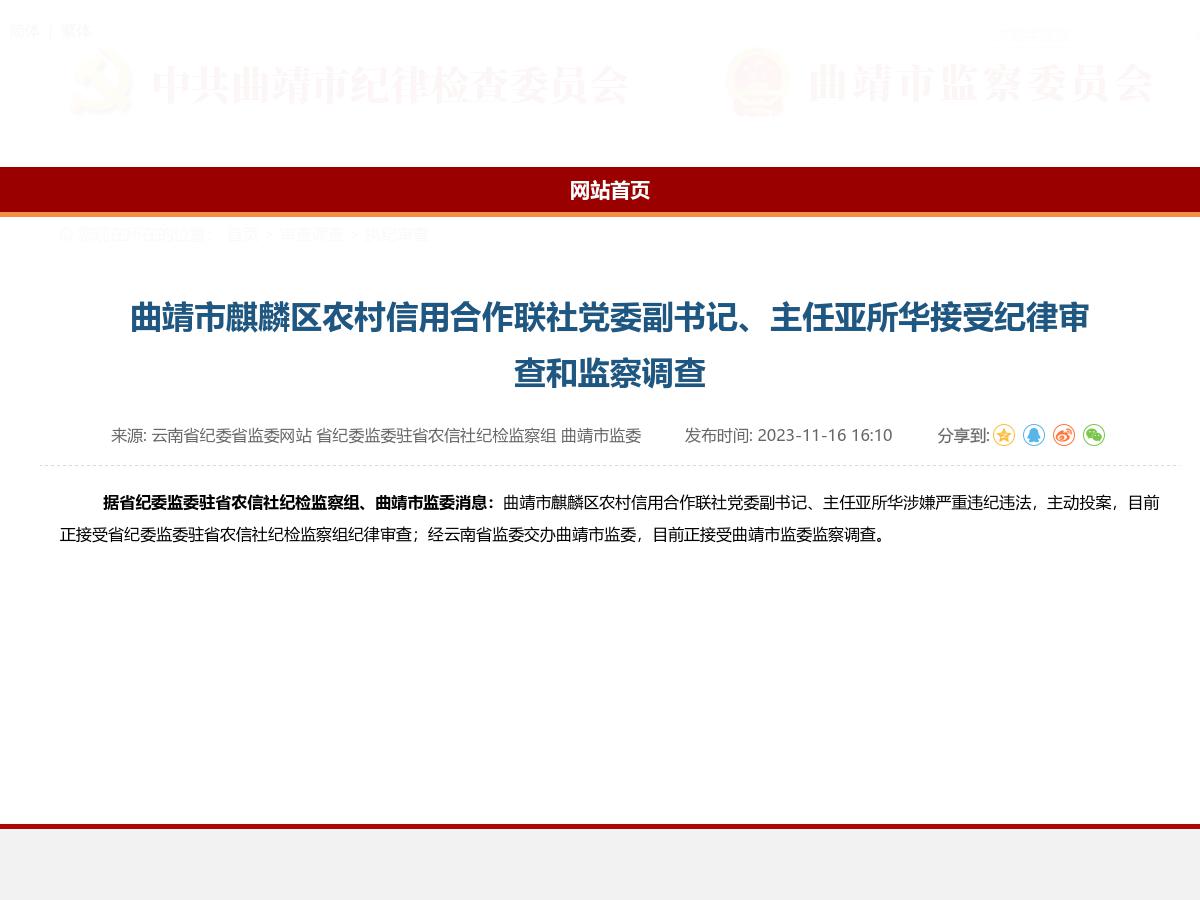Share the article to Sina Weibo
This screenshot has width=1200, height=900.
(1062, 436)
